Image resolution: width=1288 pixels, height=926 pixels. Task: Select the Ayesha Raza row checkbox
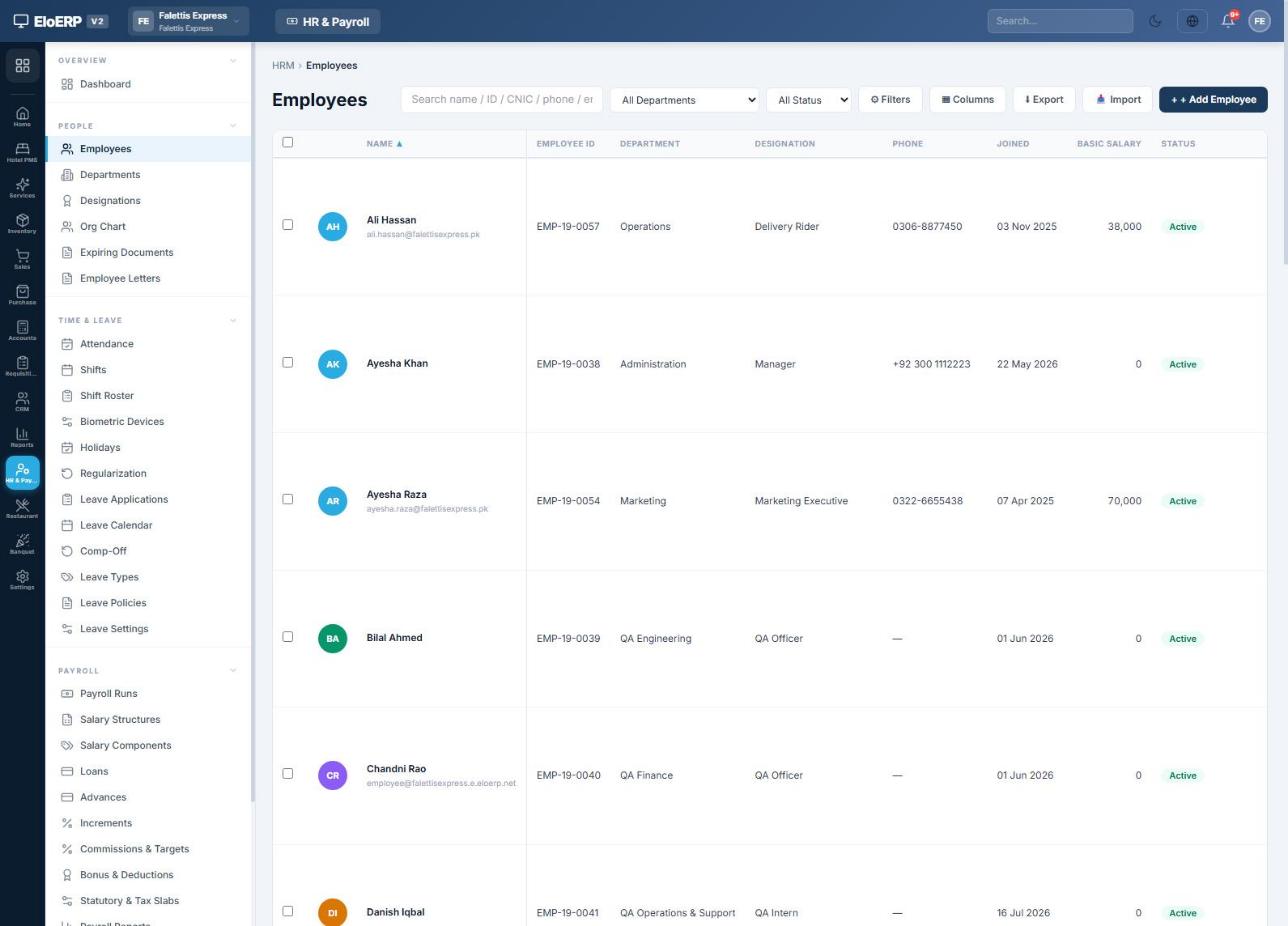pyautogui.click(x=288, y=499)
